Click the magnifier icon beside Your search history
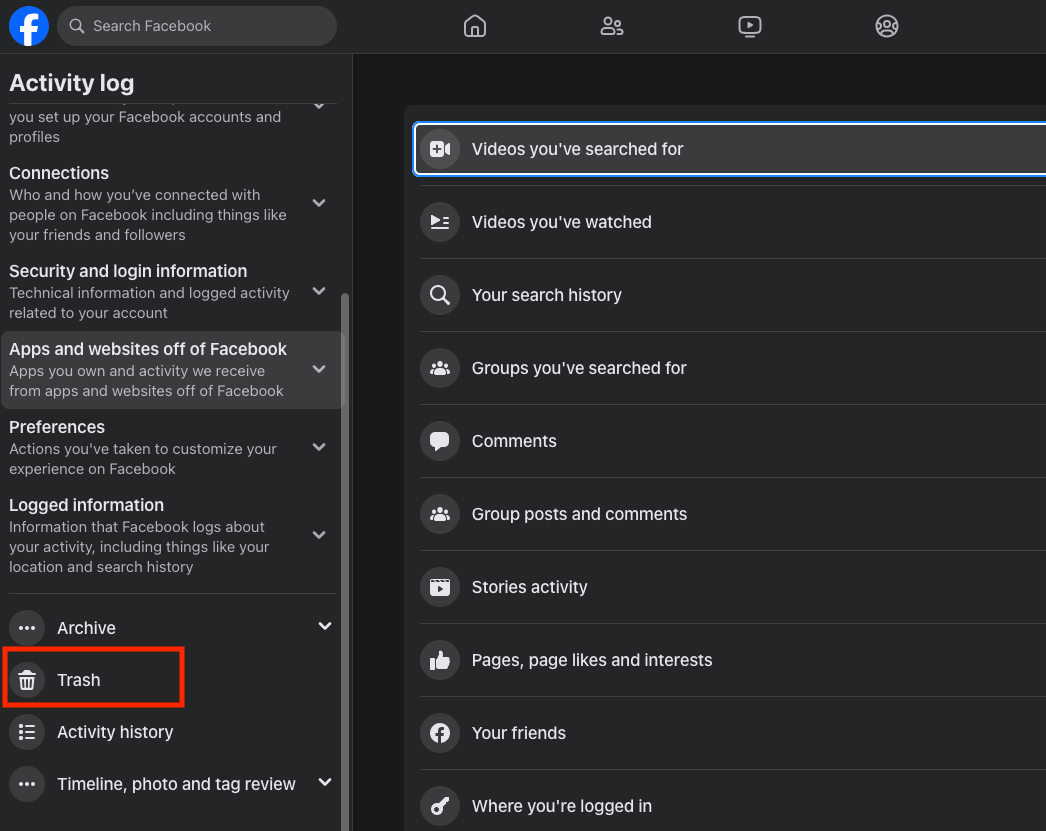 [x=440, y=295]
